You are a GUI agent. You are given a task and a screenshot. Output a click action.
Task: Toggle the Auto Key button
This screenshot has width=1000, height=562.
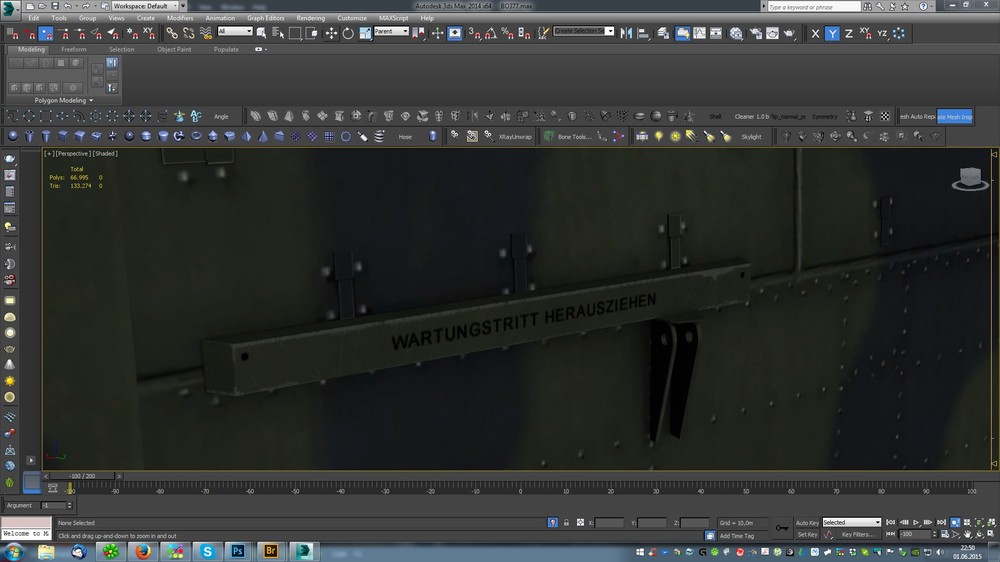tap(807, 522)
